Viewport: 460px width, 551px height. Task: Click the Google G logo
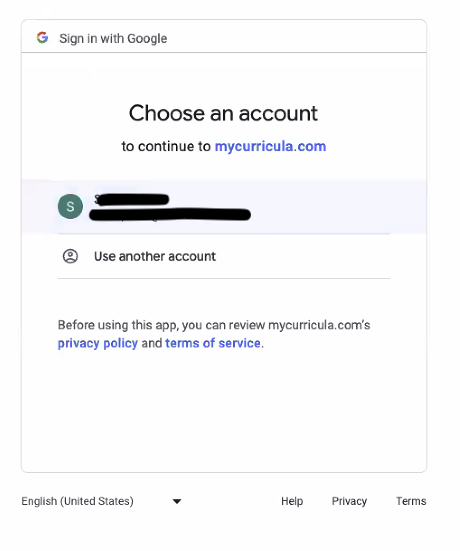tap(42, 38)
